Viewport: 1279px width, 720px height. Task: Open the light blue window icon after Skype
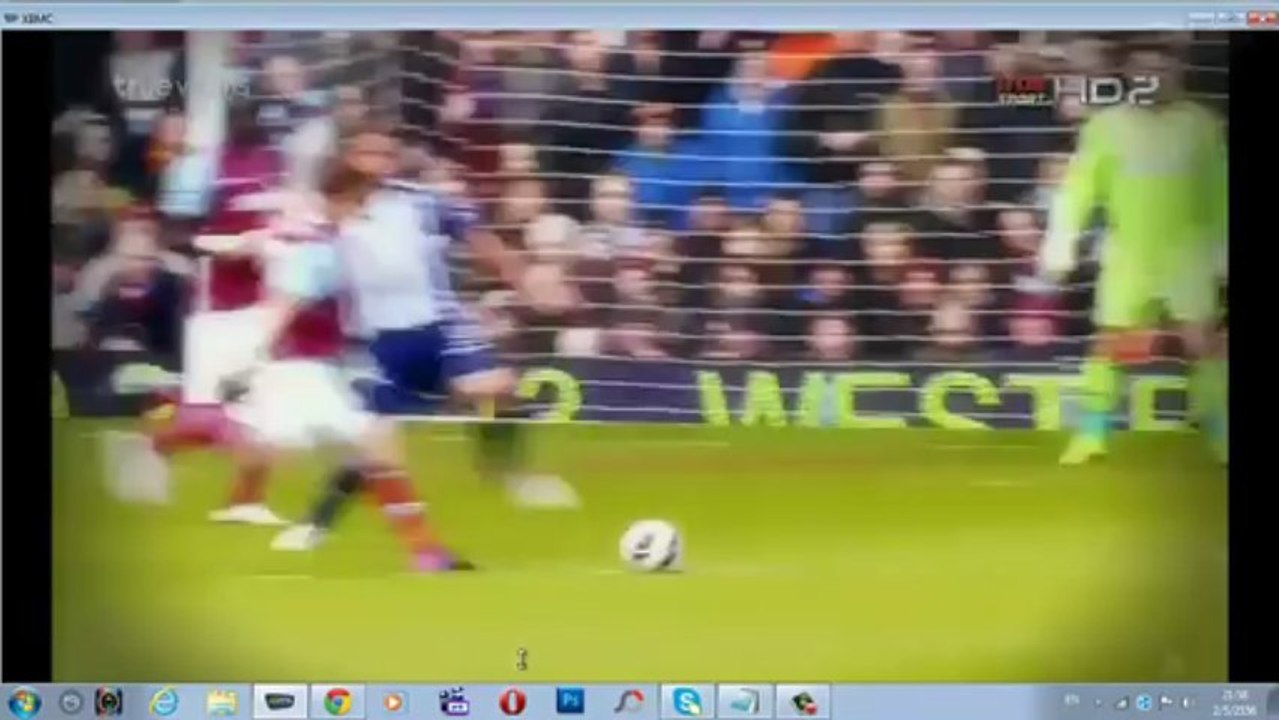[745, 702]
